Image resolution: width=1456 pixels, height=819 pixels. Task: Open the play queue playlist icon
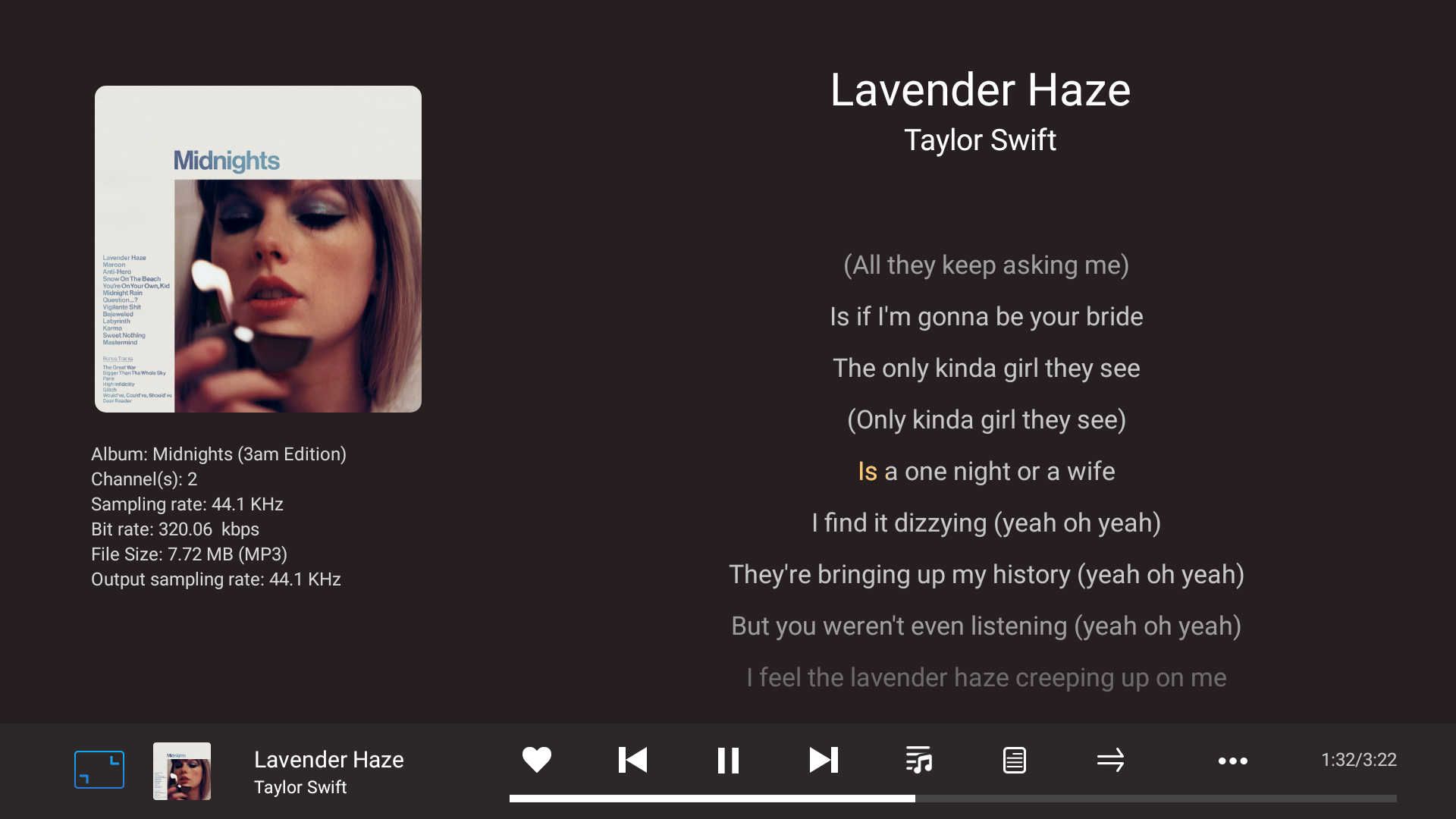[x=919, y=760]
